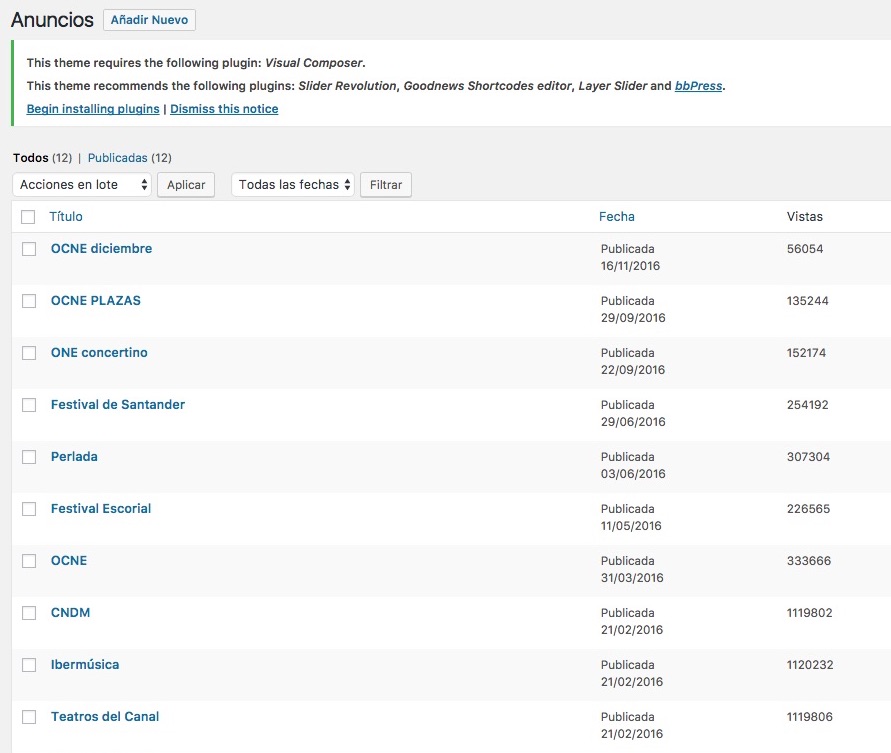Open the Todas las fechas dropdown
The height and width of the screenshot is (753, 891).
[292, 185]
